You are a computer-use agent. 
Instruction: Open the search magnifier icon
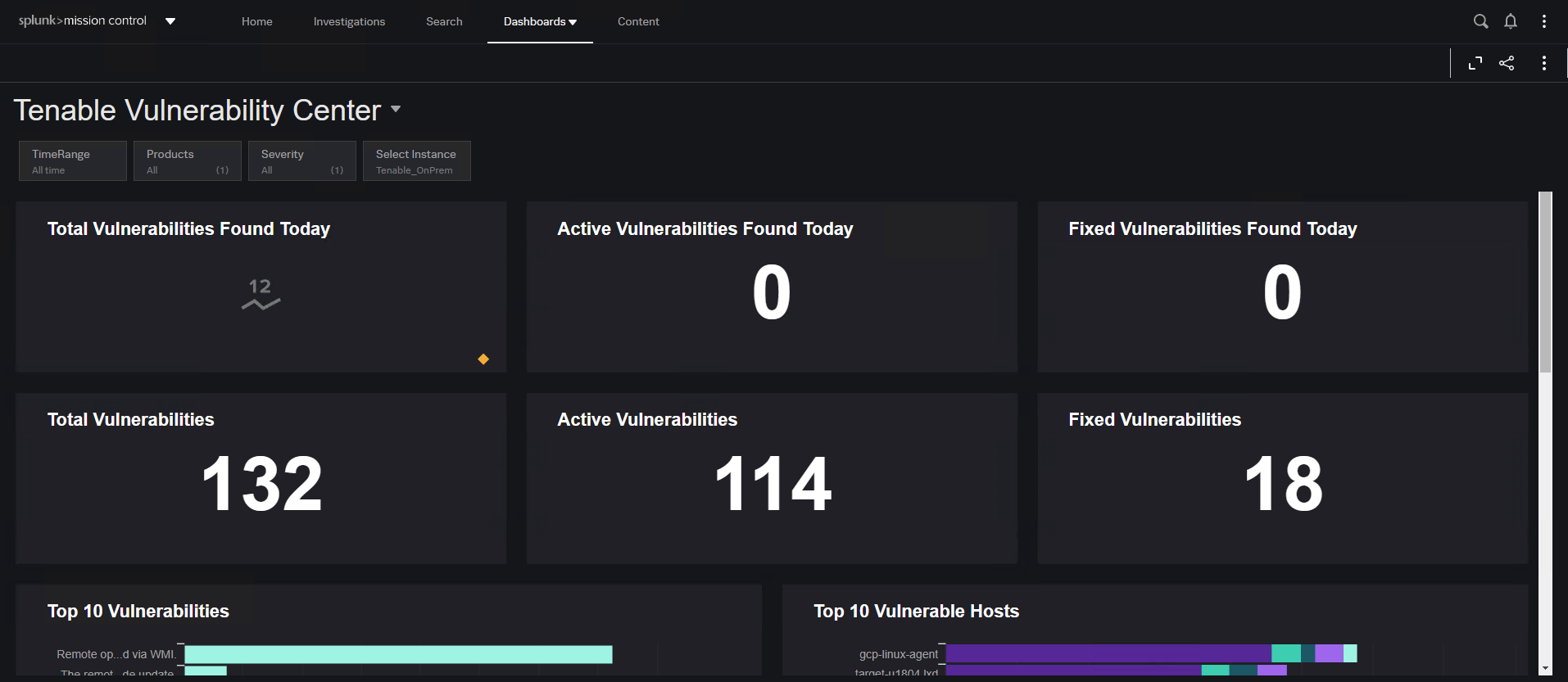tap(1480, 21)
